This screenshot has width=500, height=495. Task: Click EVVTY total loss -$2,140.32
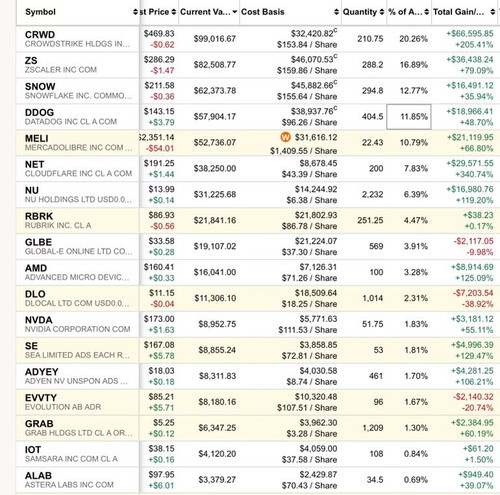pyautogui.click(x=473, y=397)
